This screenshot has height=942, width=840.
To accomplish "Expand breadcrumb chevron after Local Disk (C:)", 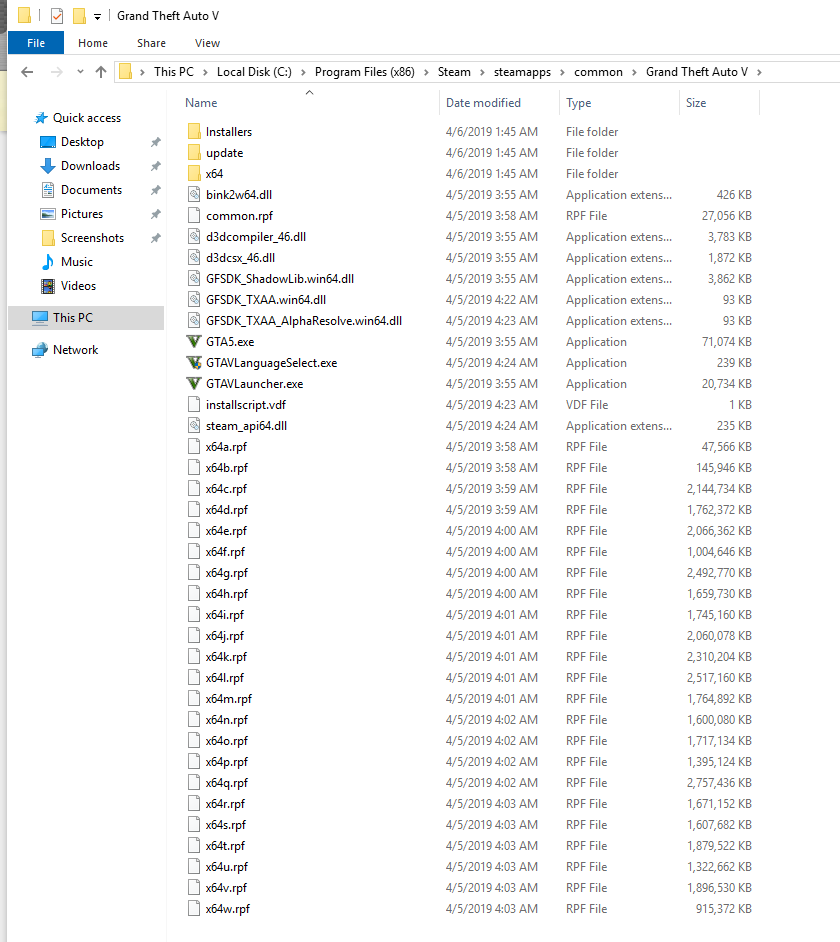I will [x=303, y=72].
